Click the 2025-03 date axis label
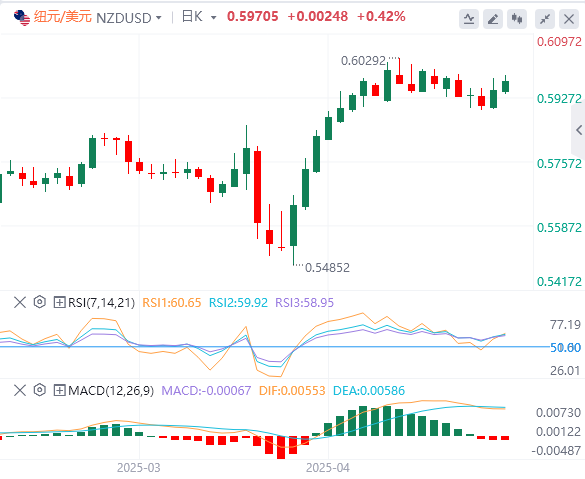Image resolution: width=585 pixels, height=479 pixels. (139, 468)
